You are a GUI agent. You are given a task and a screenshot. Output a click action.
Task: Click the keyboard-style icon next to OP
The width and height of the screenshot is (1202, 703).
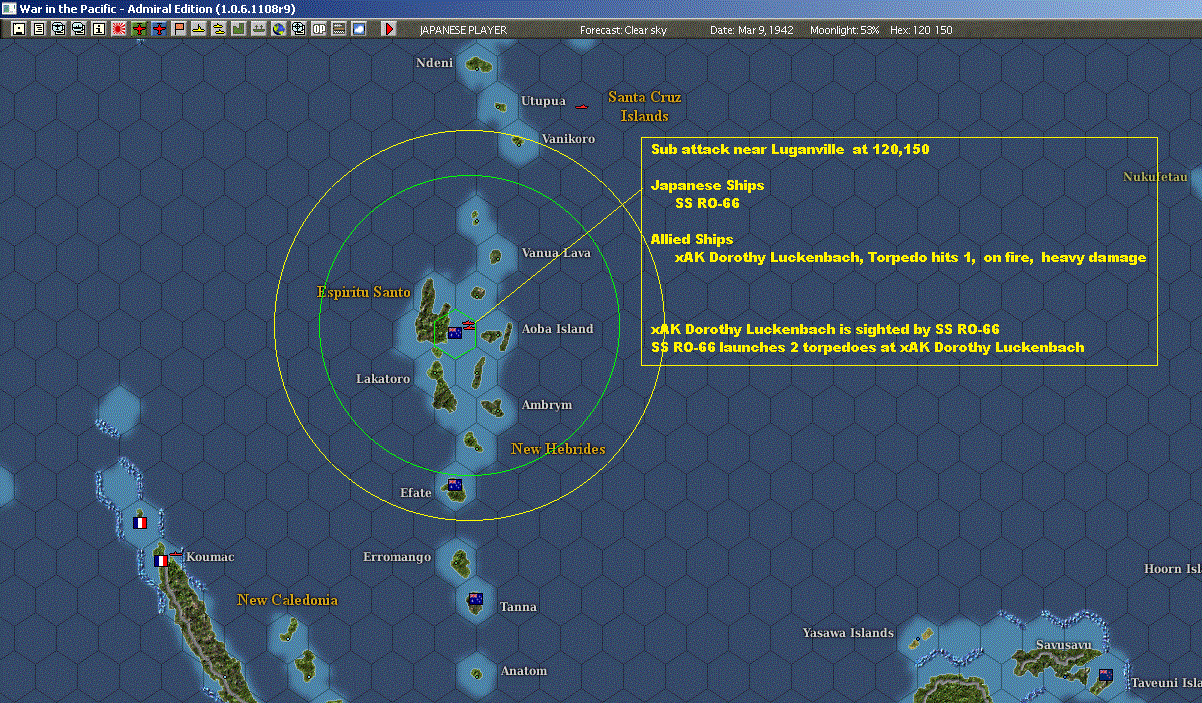[x=339, y=29]
